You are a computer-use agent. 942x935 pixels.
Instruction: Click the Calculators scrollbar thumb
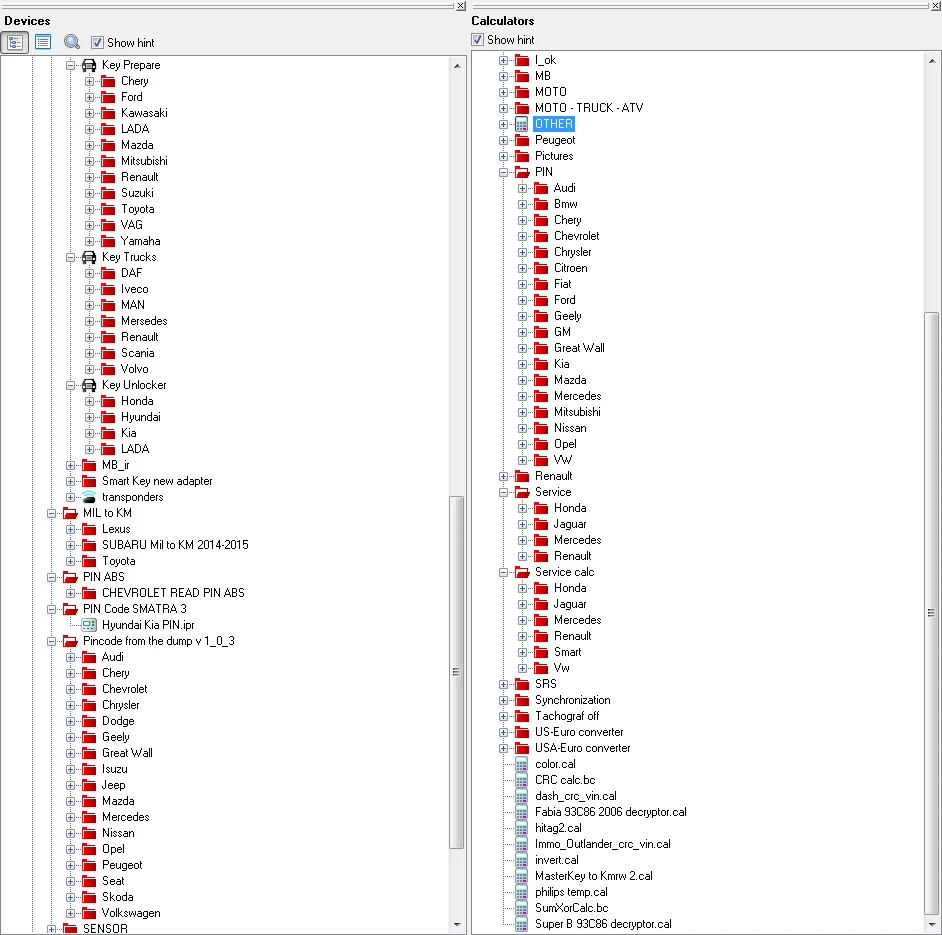(x=931, y=612)
